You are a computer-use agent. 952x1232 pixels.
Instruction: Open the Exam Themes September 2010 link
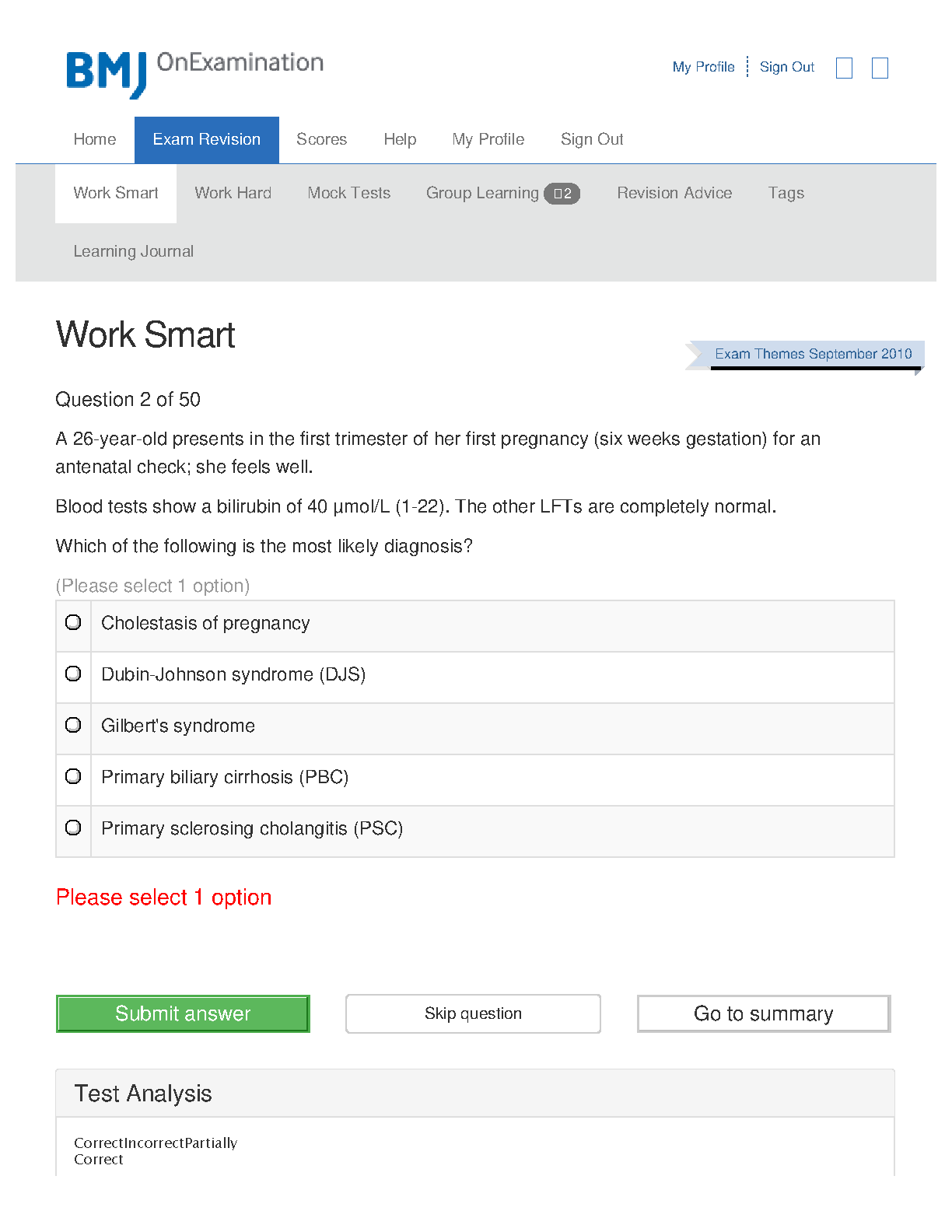tap(813, 354)
